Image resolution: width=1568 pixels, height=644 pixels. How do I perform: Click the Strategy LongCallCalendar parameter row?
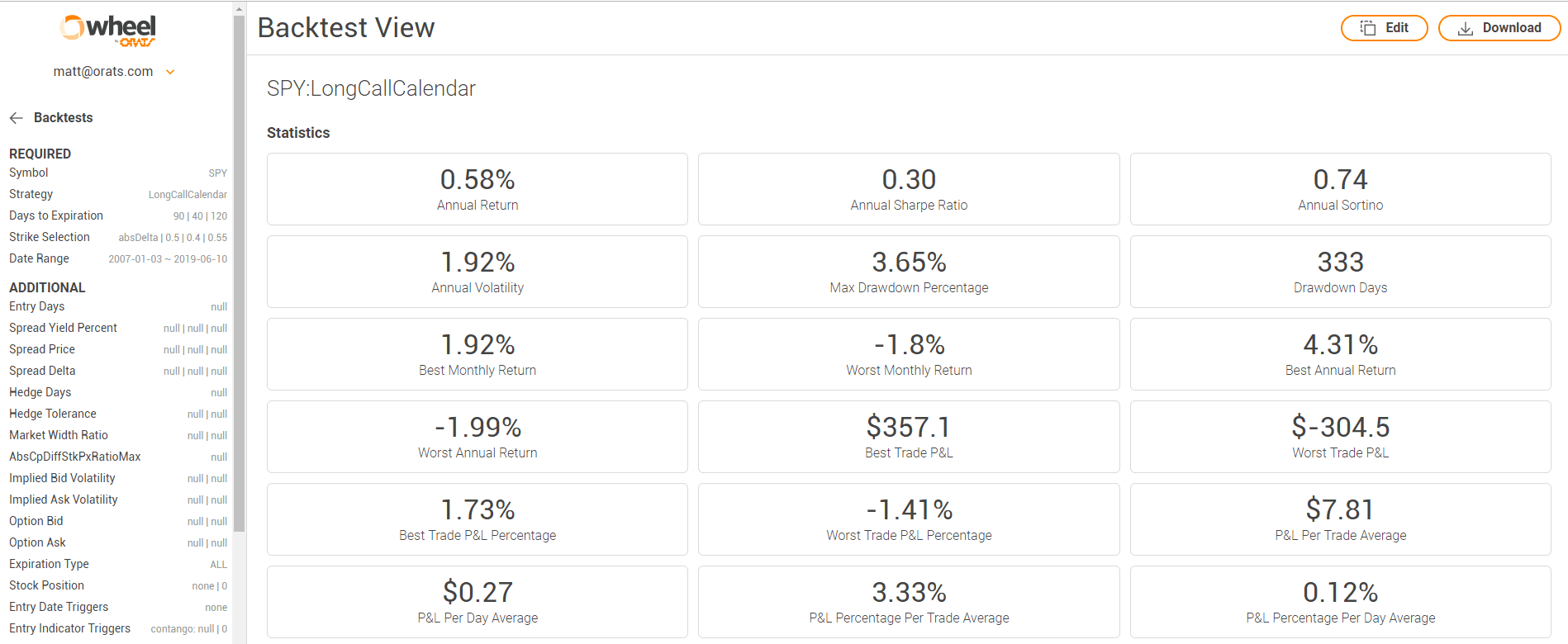click(x=118, y=194)
